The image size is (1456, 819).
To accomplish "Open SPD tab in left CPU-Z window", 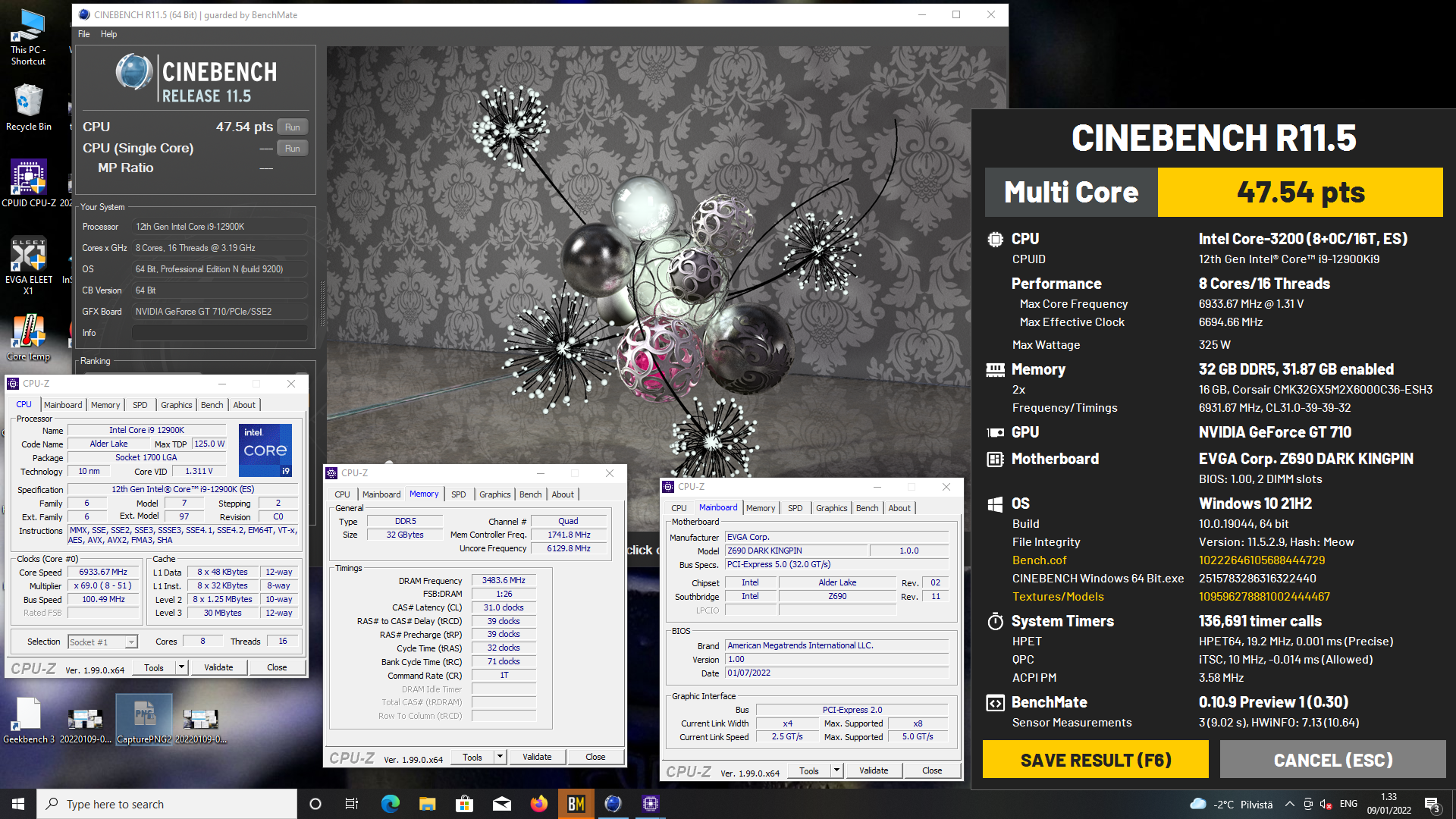I will tap(140, 405).
